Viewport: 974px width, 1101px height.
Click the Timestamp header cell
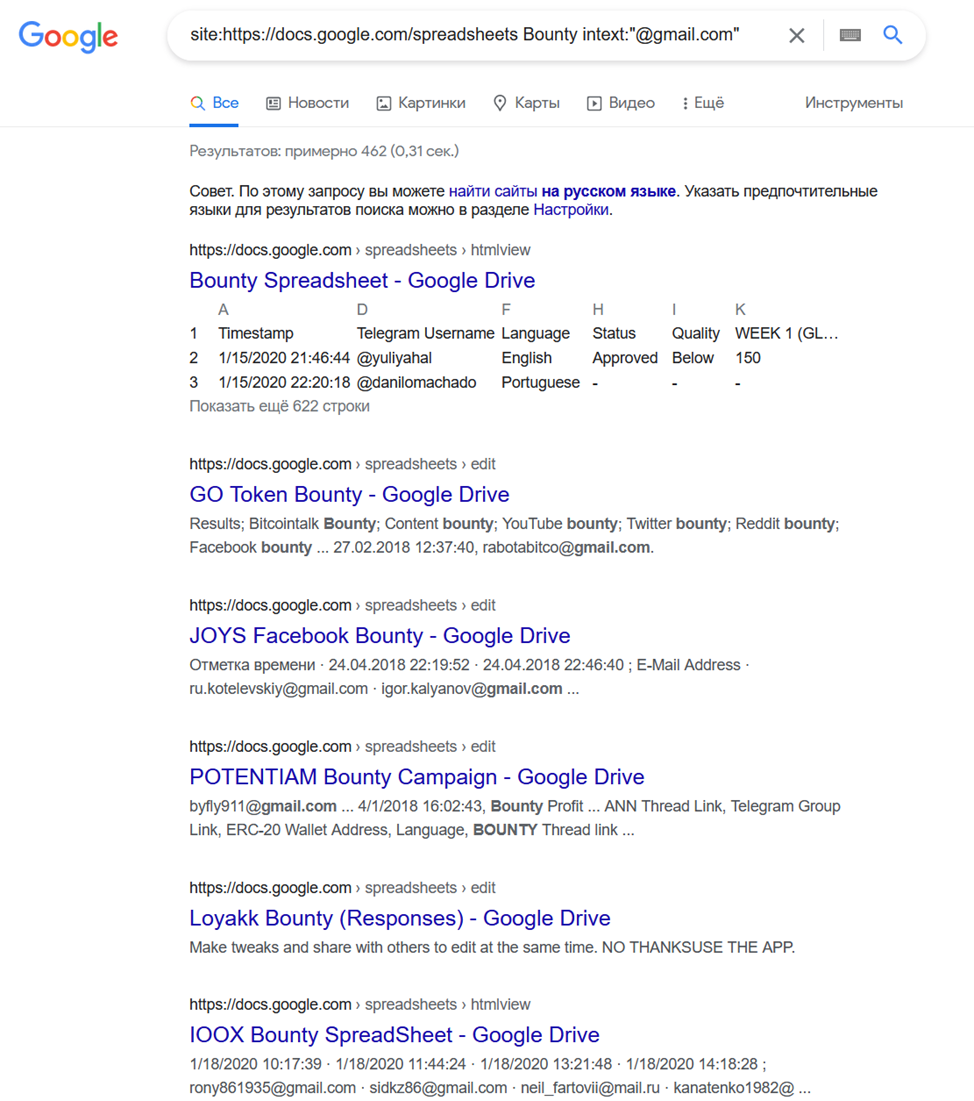pos(256,334)
